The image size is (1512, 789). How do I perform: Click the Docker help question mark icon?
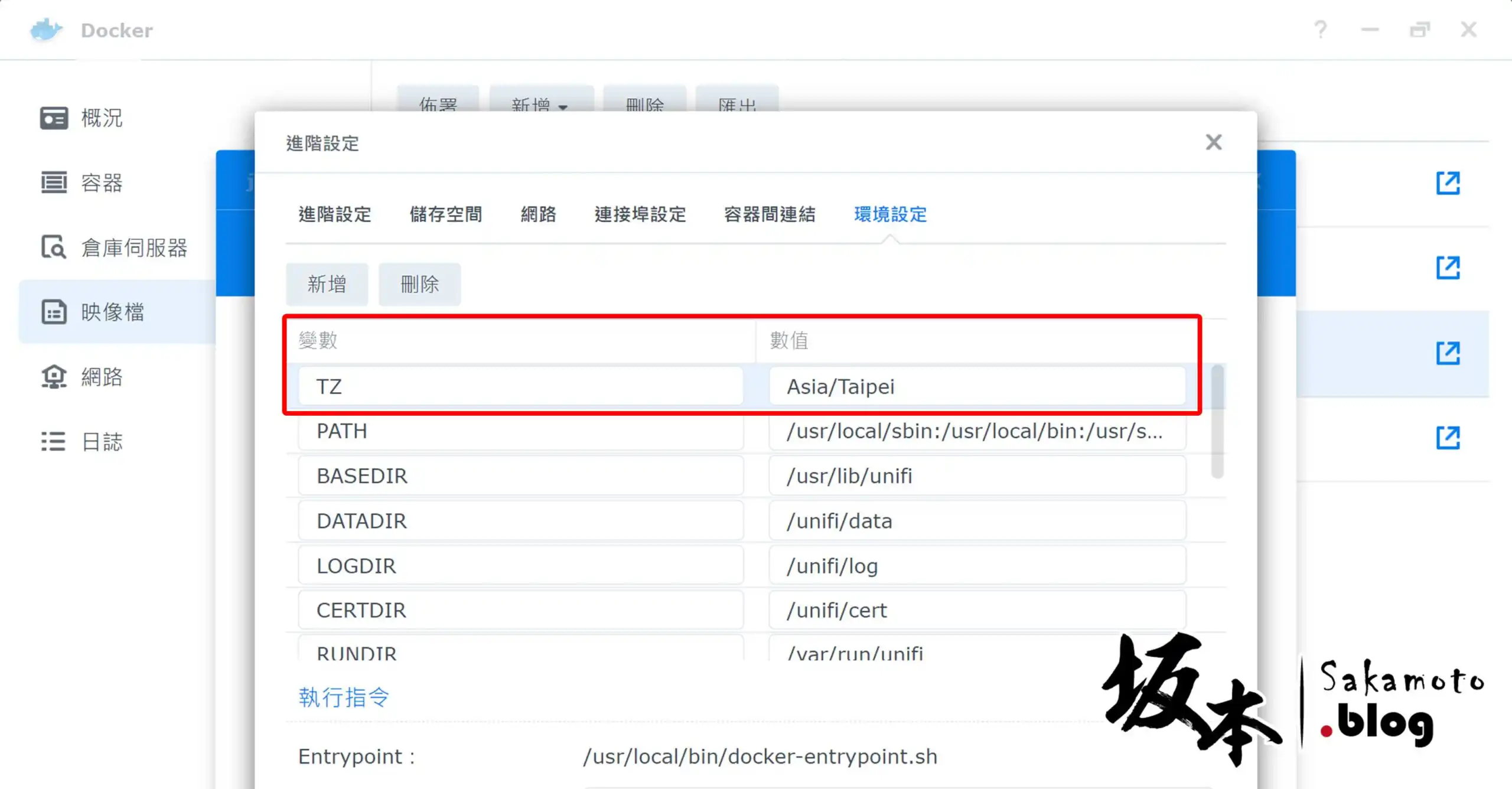tap(1321, 30)
